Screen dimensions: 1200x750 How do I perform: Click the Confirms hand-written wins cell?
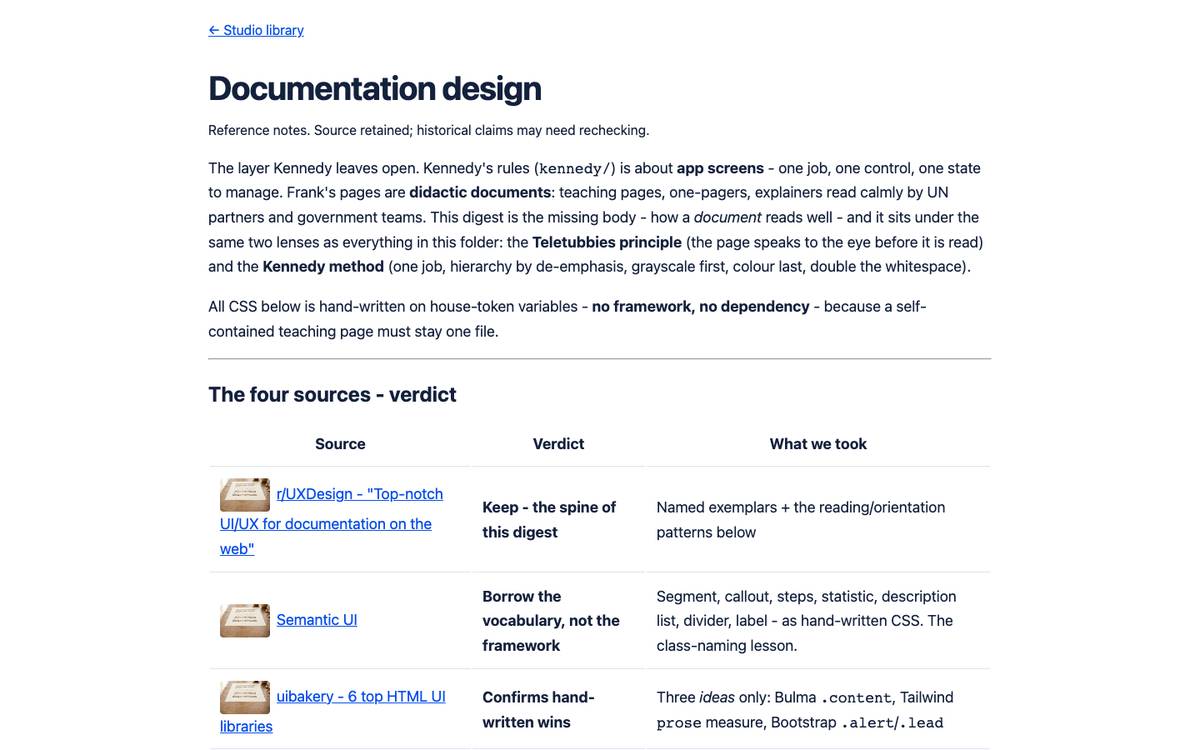tap(558, 710)
